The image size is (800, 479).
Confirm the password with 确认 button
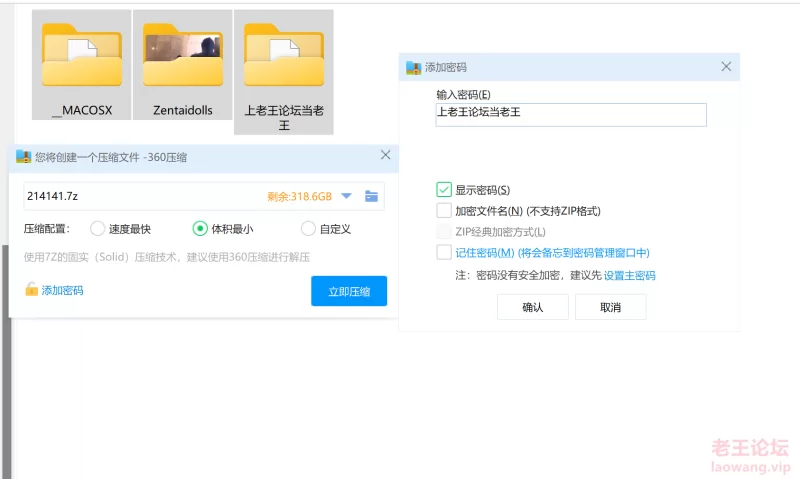(x=533, y=307)
